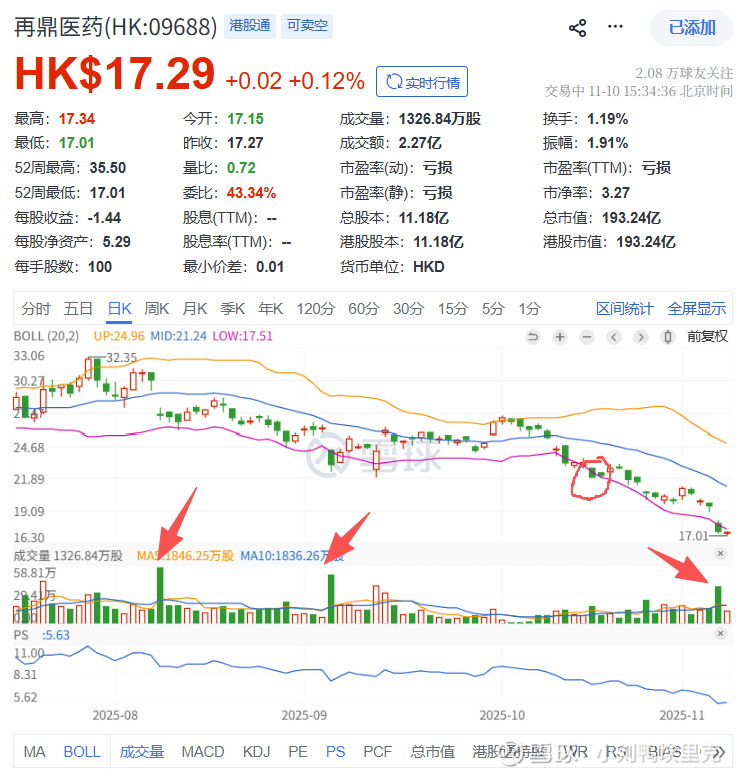
Task: Zoom in chart with plus icon
Action: [560, 337]
